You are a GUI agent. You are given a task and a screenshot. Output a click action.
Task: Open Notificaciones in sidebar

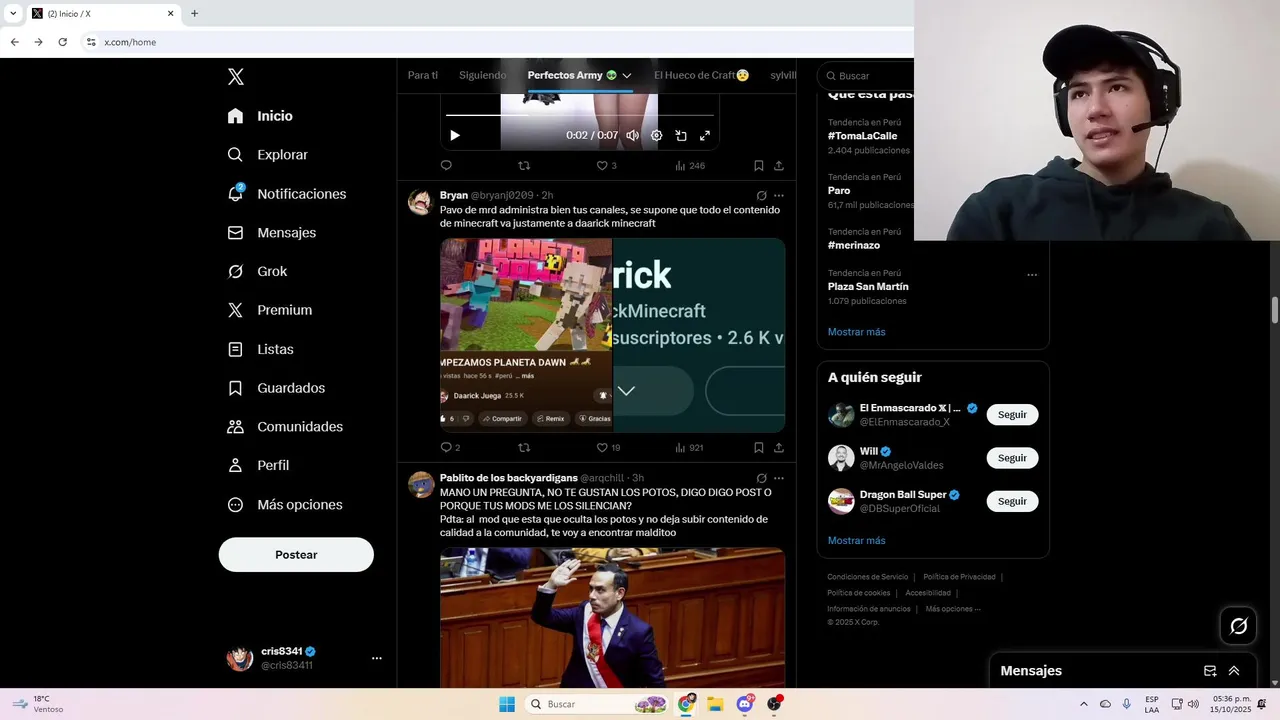(286, 194)
